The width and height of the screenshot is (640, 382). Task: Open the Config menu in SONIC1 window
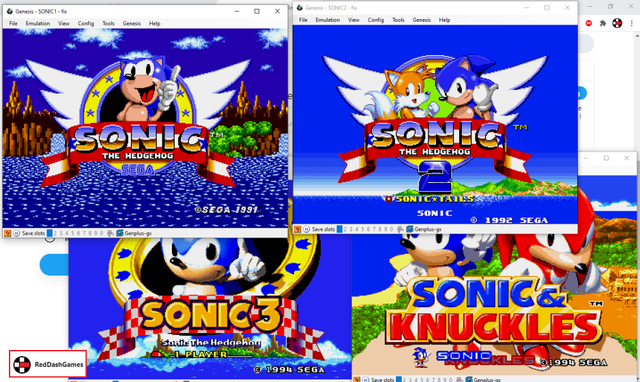coord(86,24)
